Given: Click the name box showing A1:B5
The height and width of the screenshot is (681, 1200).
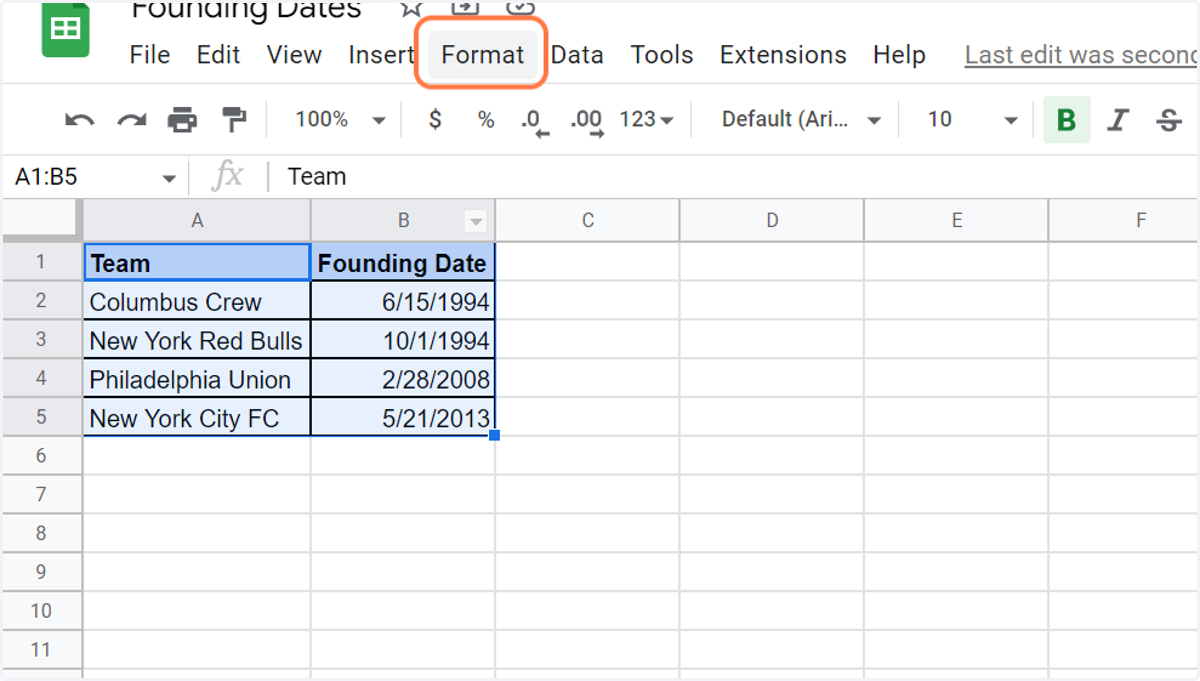Looking at the screenshot, I should click(80, 178).
